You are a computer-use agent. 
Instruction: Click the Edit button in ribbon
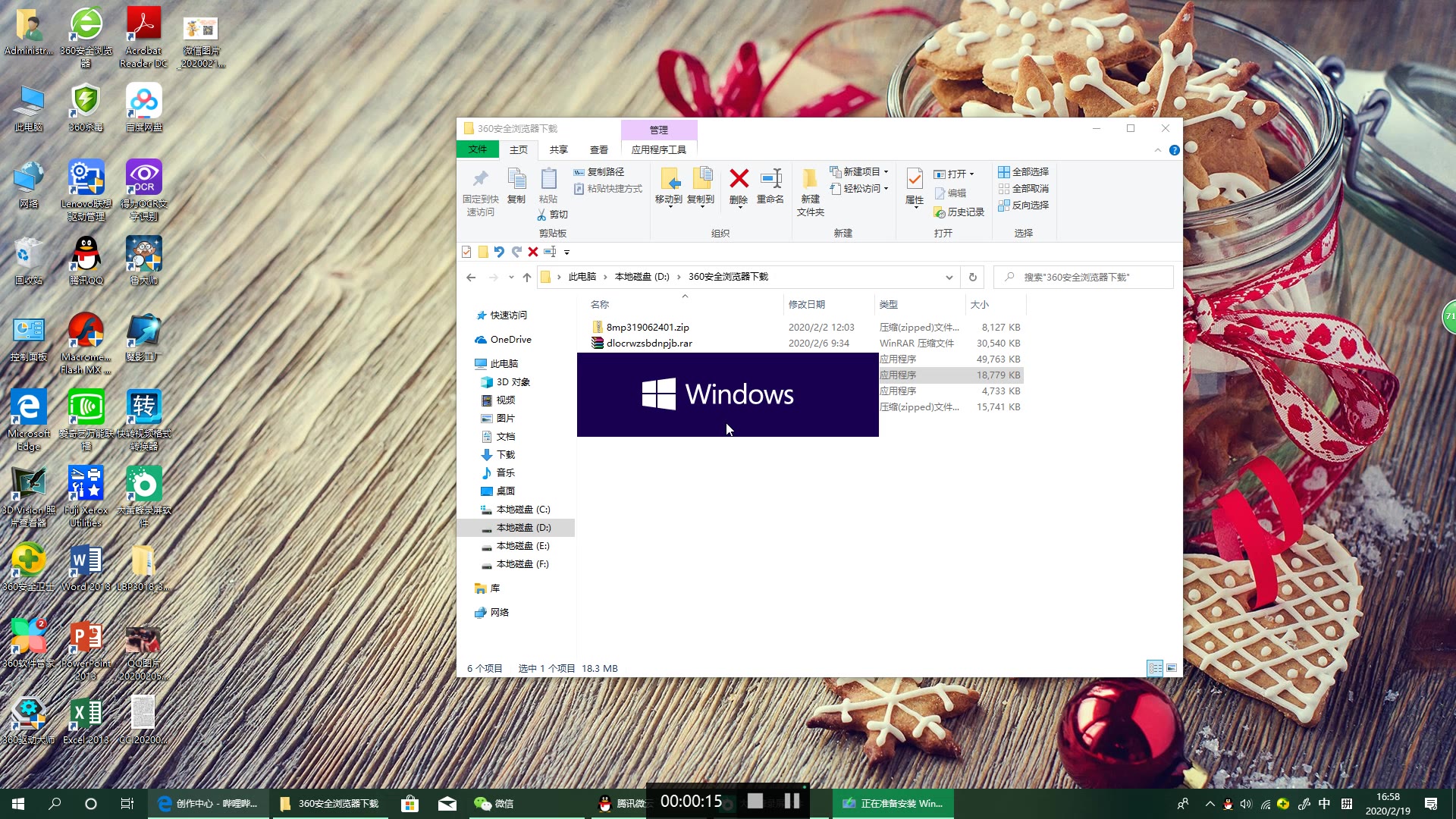(x=950, y=193)
